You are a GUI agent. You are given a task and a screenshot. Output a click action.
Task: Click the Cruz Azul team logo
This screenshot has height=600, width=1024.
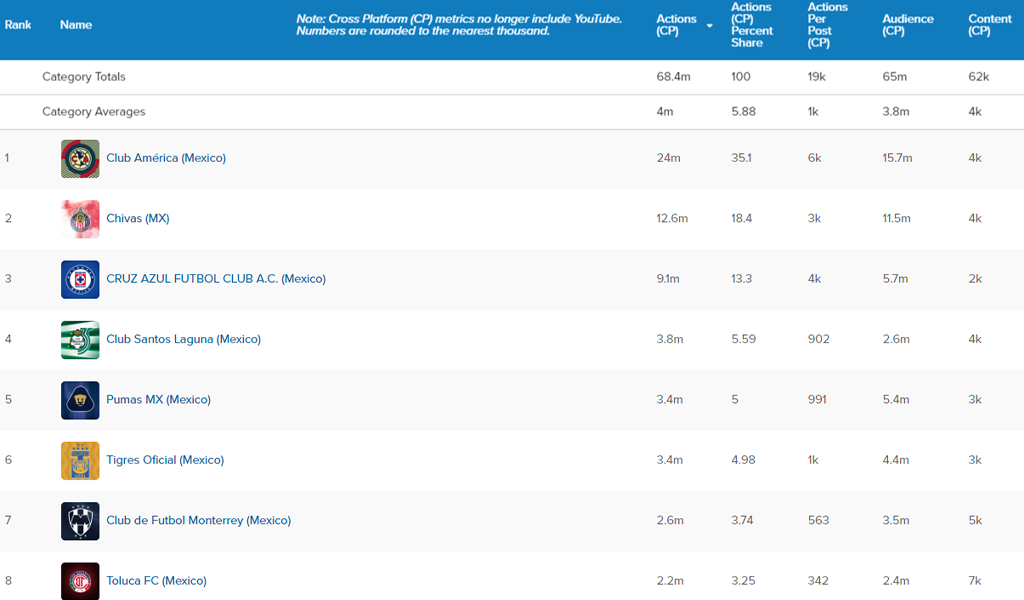tap(80, 279)
